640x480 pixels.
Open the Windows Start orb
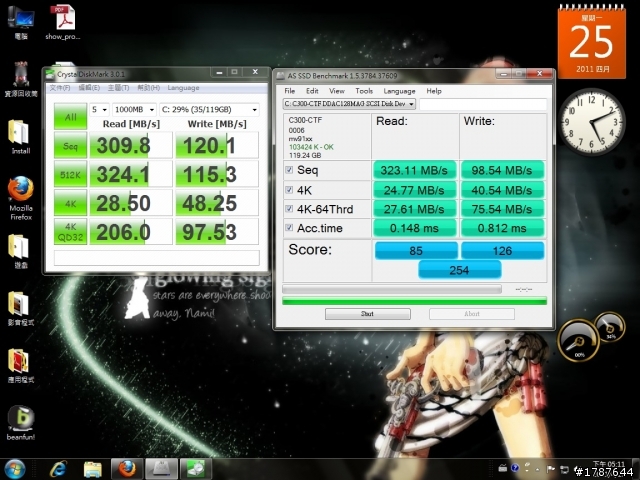point(15,469)
